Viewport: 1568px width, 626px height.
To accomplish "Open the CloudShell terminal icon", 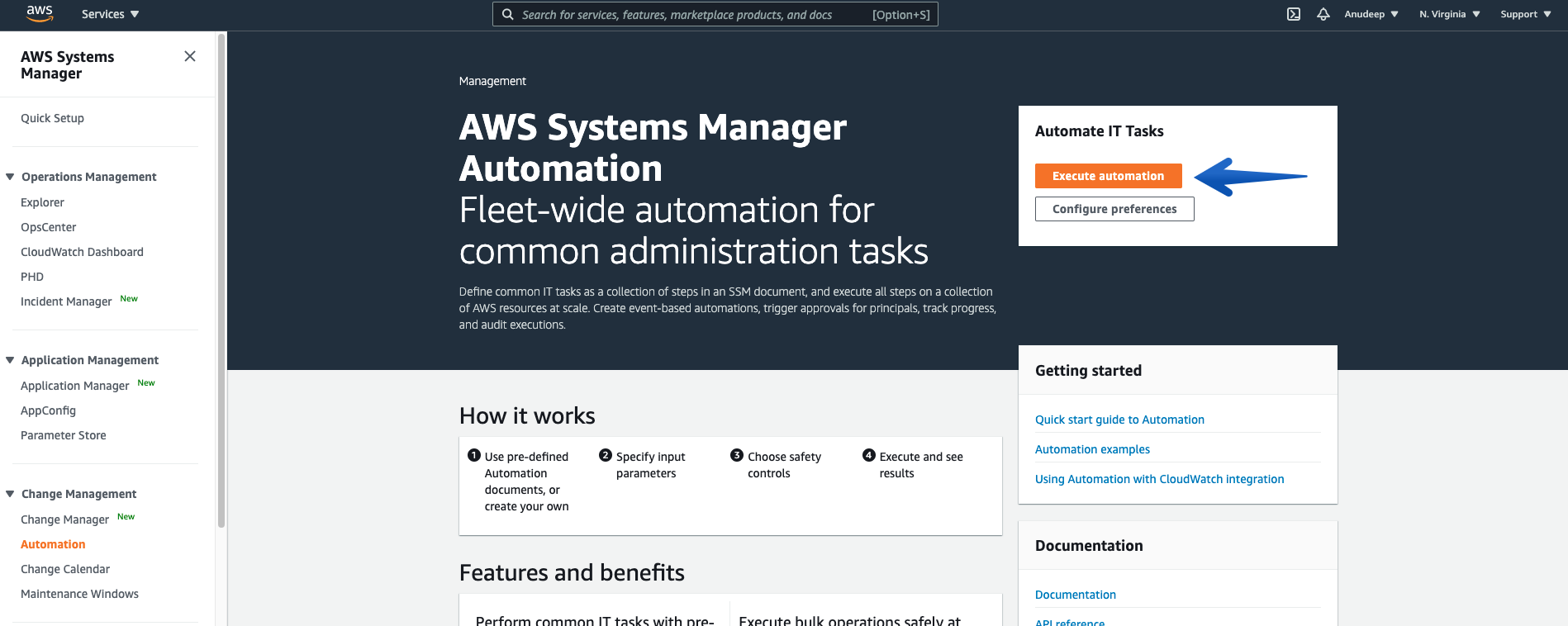I will [1294, 14].
